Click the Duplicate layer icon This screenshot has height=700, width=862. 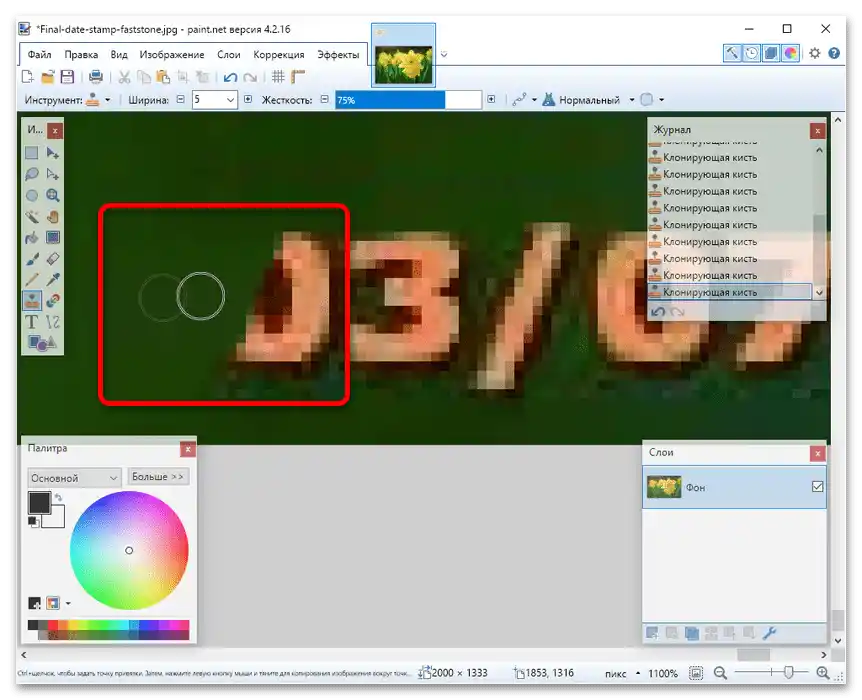click(692, 633)
